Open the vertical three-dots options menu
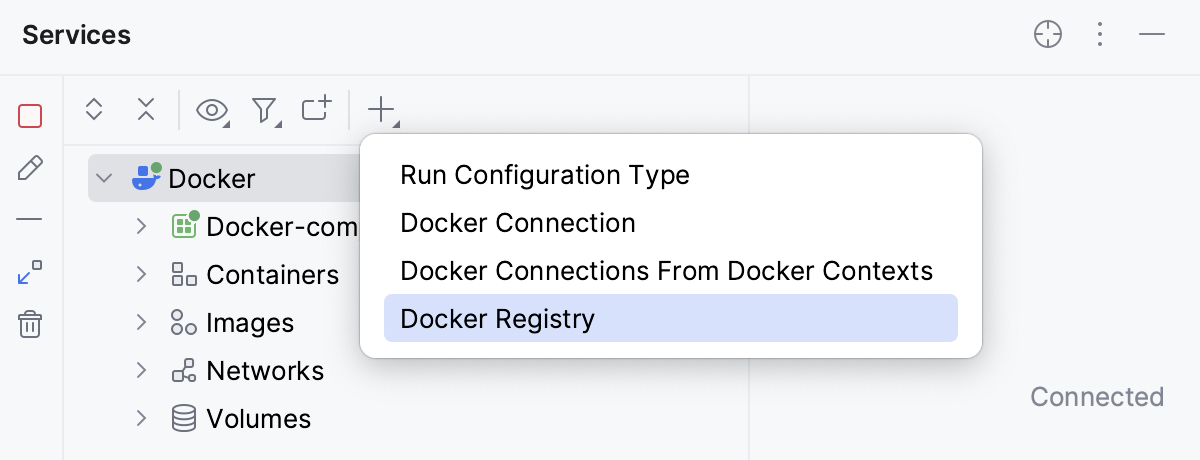The height and width of the screenshot is (460, 1200). [x=1100, y=35]
